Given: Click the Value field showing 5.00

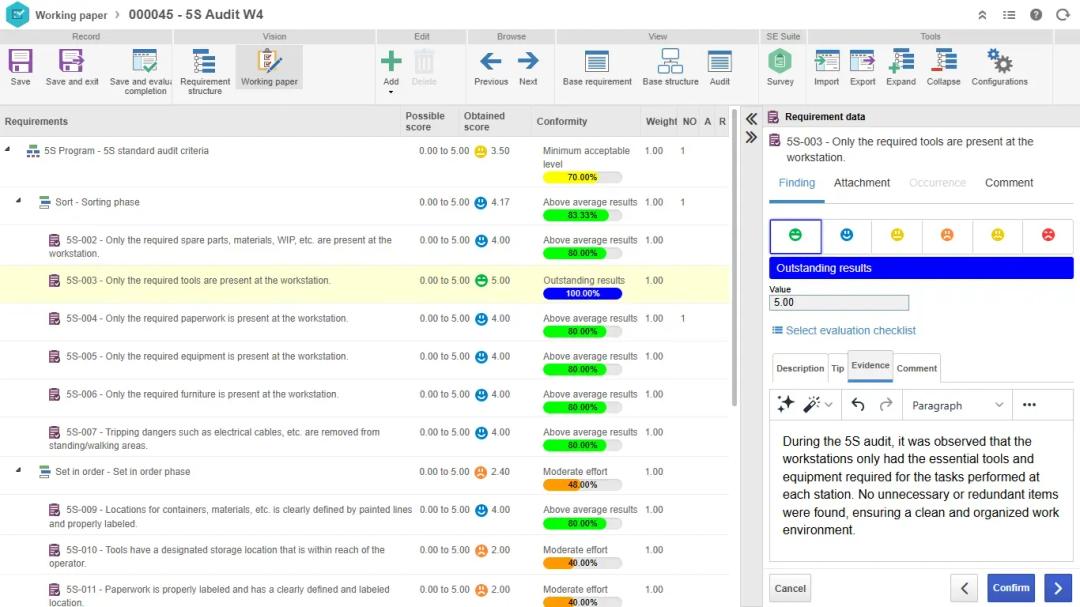Looking at the screenshot, I should point(838,303).
